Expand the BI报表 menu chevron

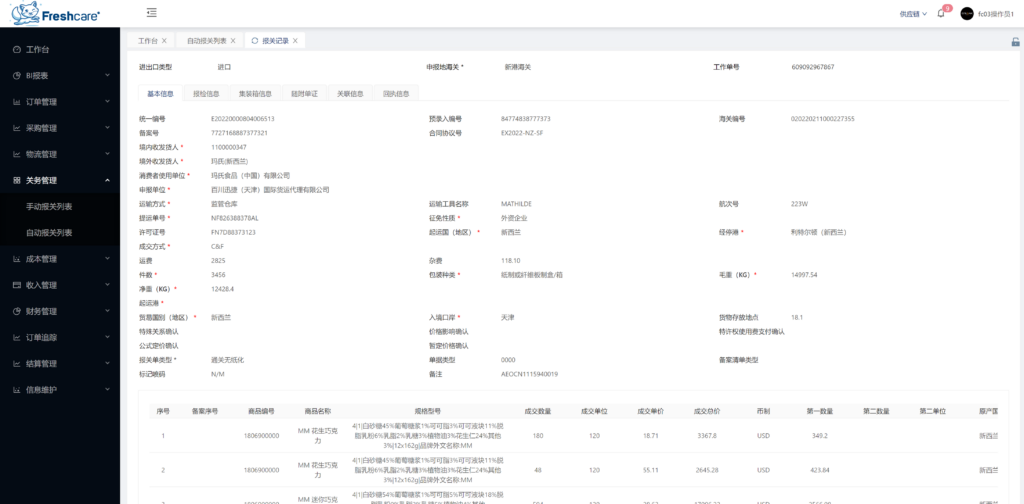(107, 76)
